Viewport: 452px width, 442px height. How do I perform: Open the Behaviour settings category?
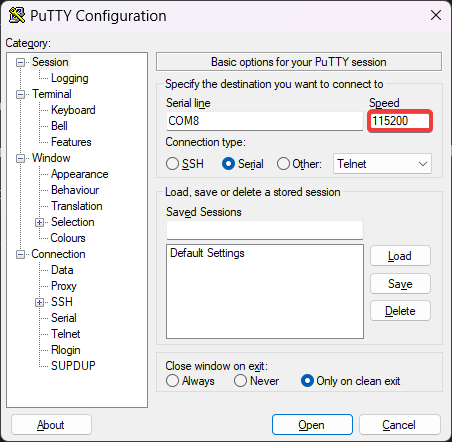click(75, 190)
